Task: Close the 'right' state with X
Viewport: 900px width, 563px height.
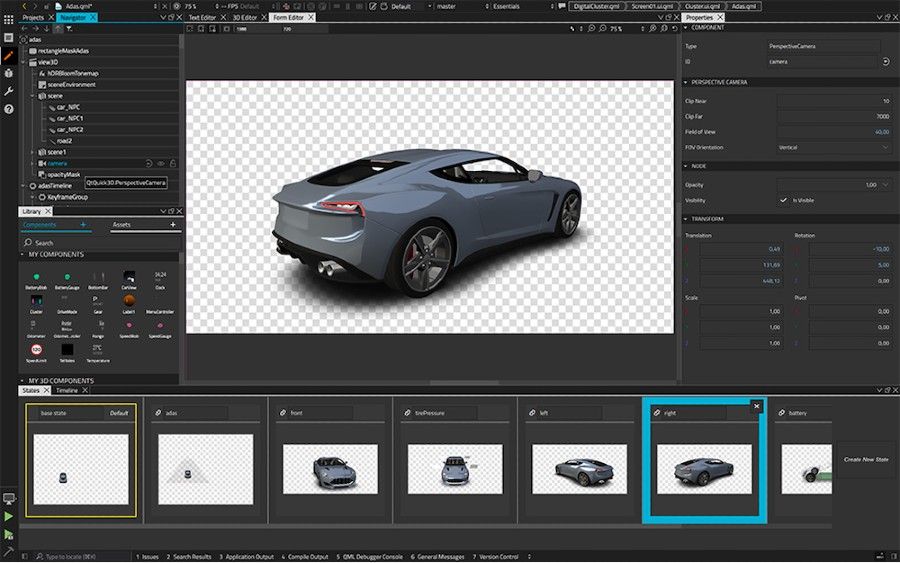Action: (x=757, y=406)
